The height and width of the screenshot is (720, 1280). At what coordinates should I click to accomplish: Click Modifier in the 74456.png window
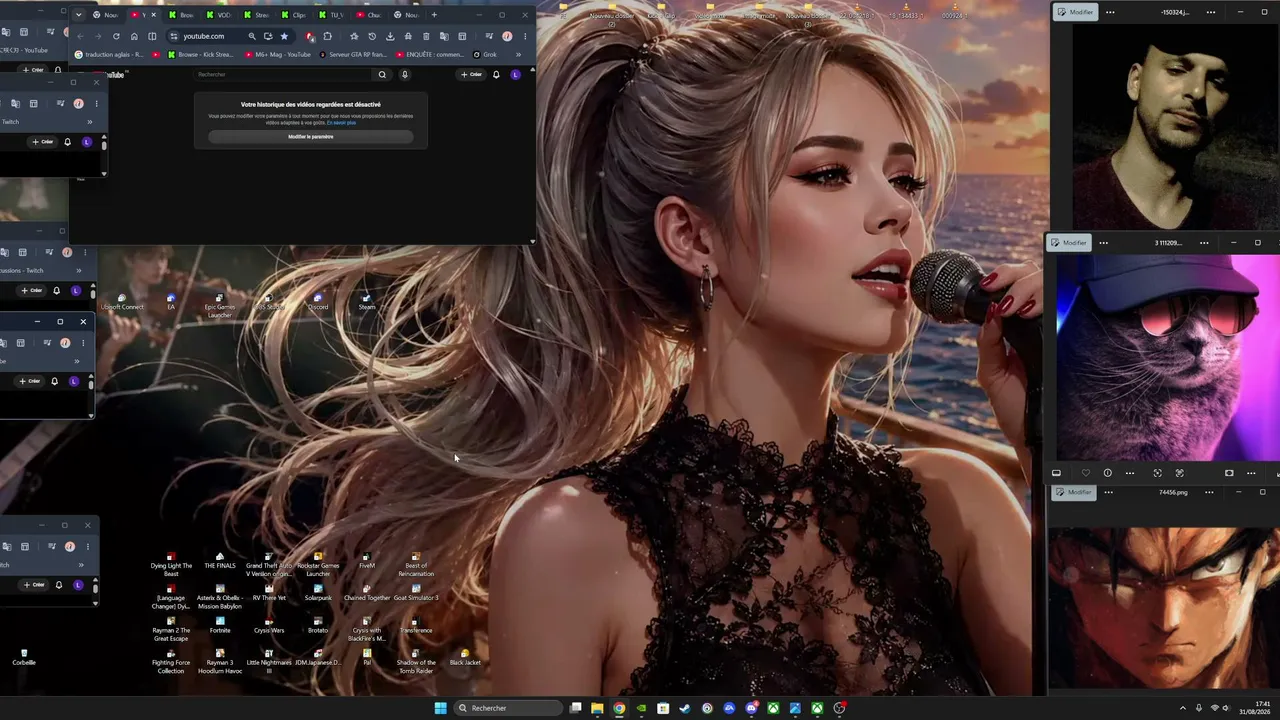tap(1074, 492)
